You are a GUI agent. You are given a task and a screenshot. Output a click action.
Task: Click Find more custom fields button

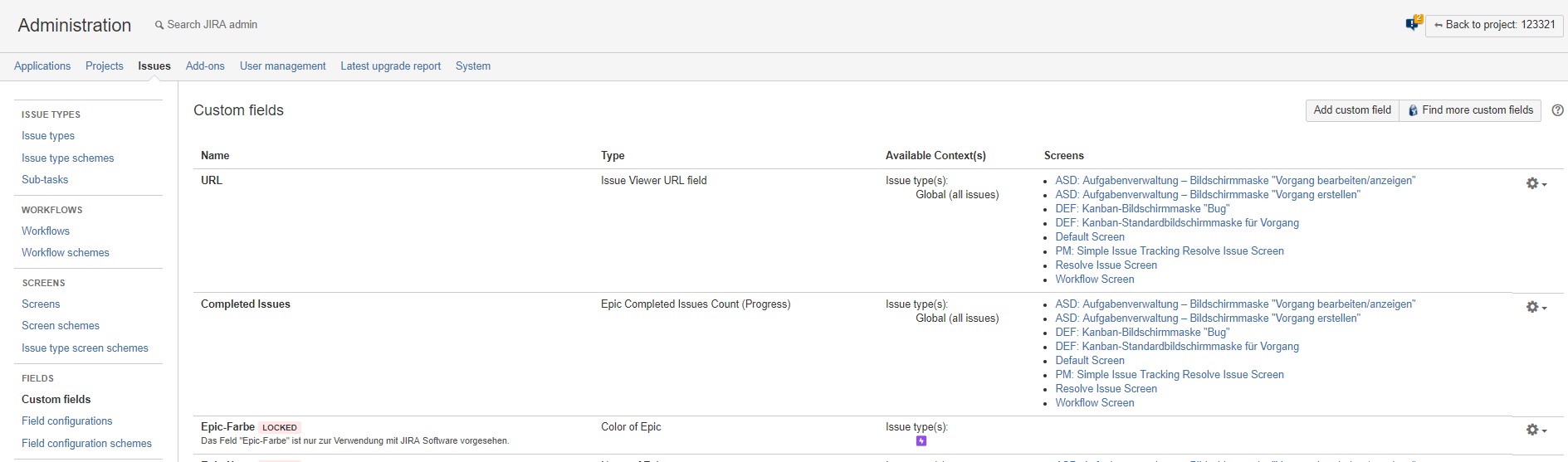tap(1470, 110)
